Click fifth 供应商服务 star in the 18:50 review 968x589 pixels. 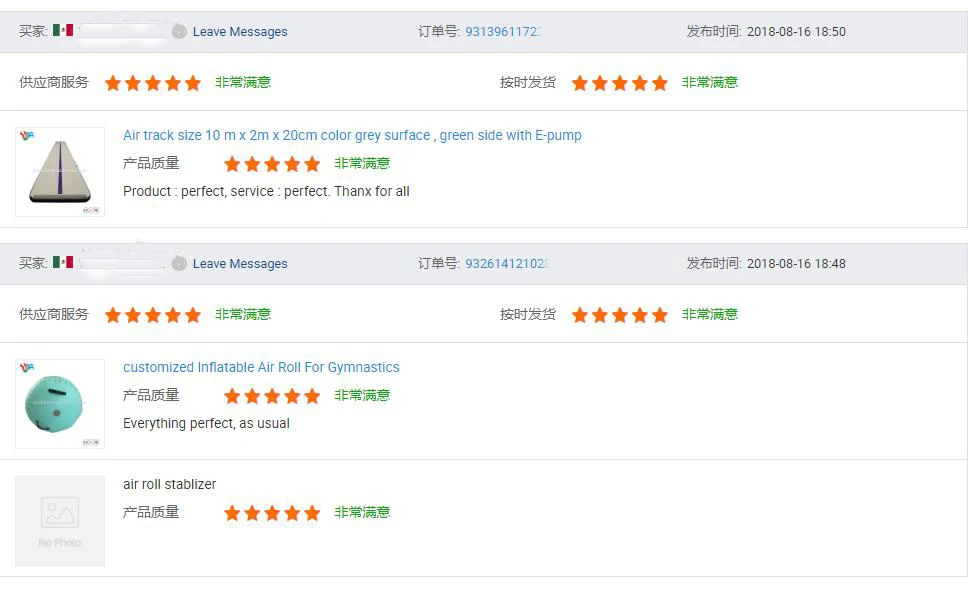(x=193, y=83)
